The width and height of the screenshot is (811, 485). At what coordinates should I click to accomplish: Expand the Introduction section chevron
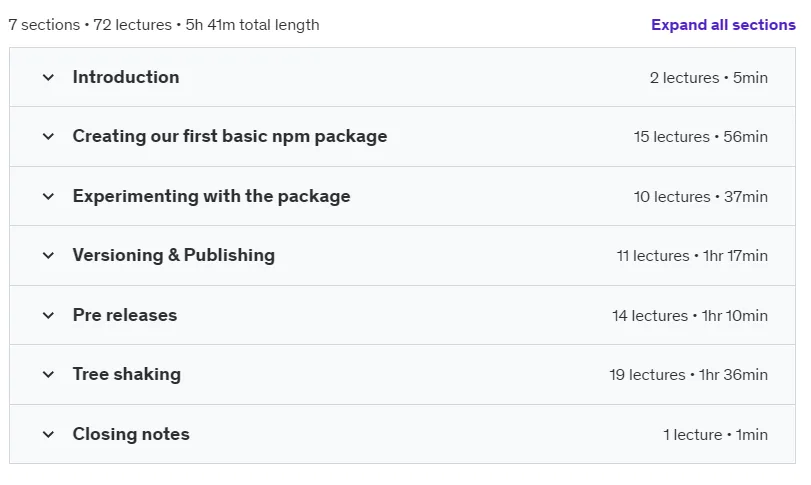coord(48,78)
